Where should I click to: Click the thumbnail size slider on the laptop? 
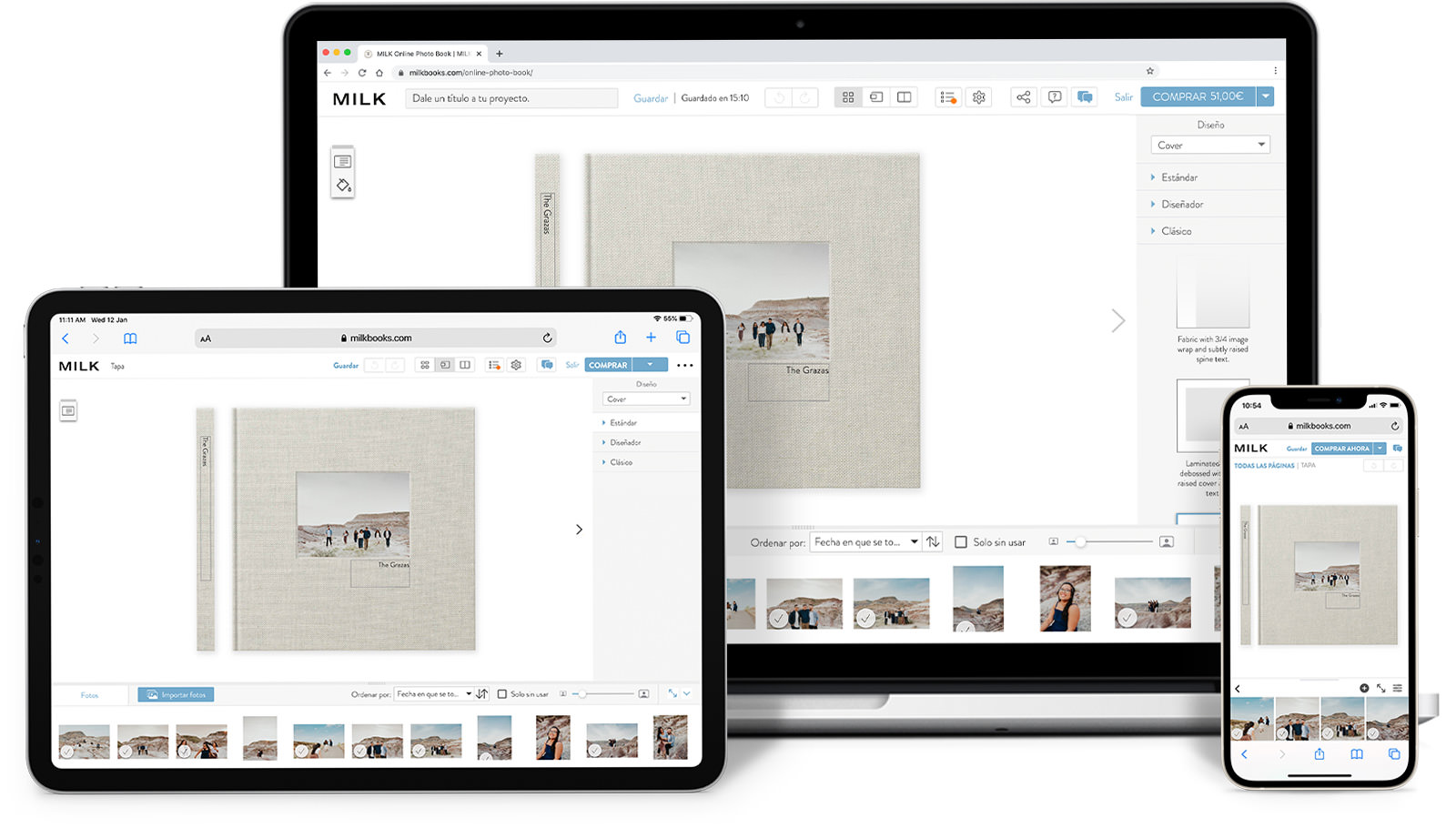(1110, 542)
